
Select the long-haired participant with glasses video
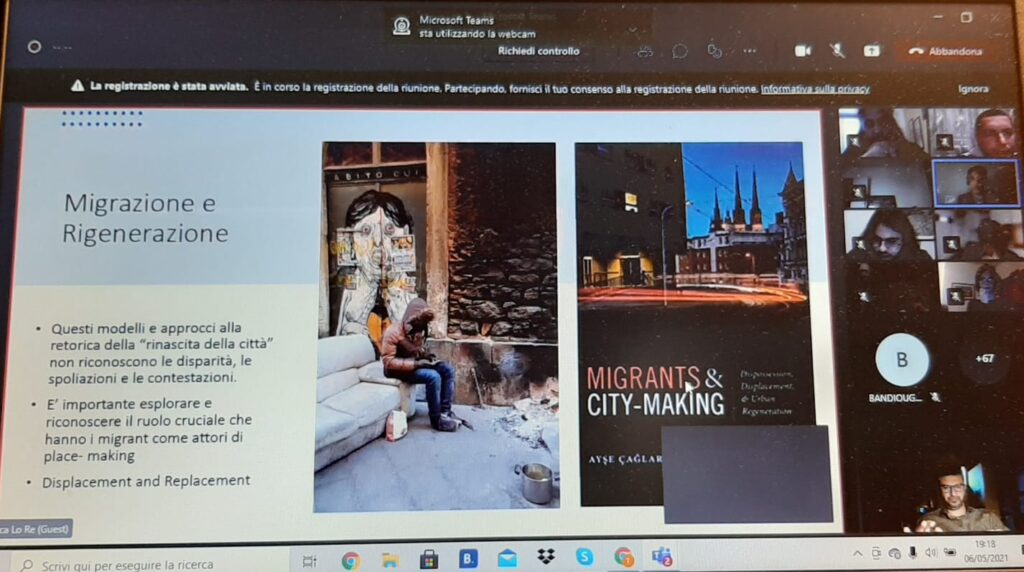click(889, 234)
